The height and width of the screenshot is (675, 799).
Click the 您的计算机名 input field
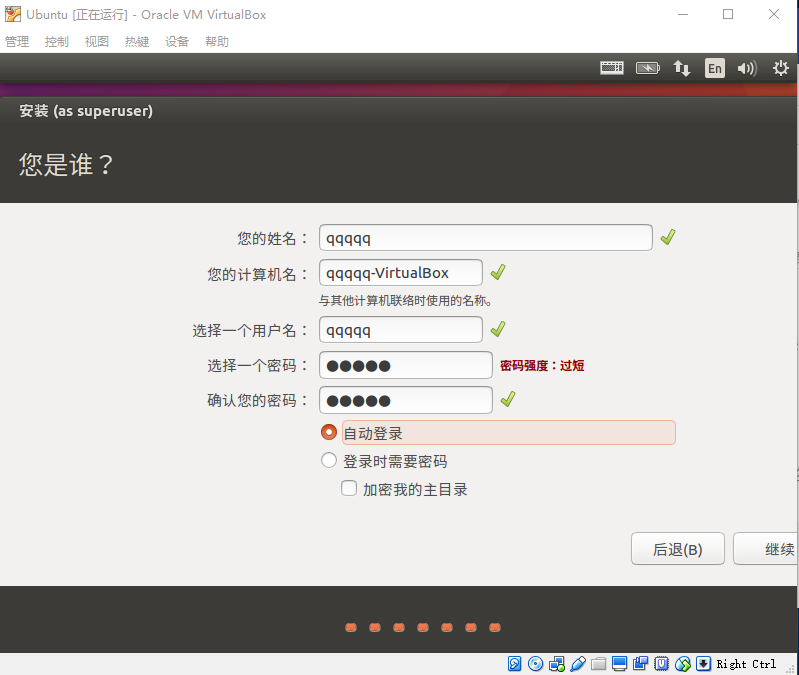coord(401,273)
